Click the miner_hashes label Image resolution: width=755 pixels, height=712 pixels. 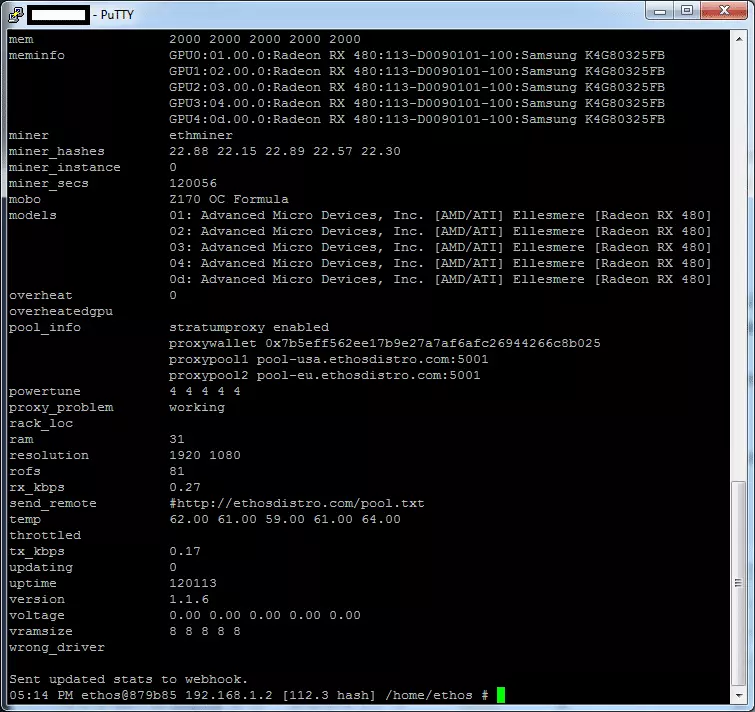click(x=56, y=151)
